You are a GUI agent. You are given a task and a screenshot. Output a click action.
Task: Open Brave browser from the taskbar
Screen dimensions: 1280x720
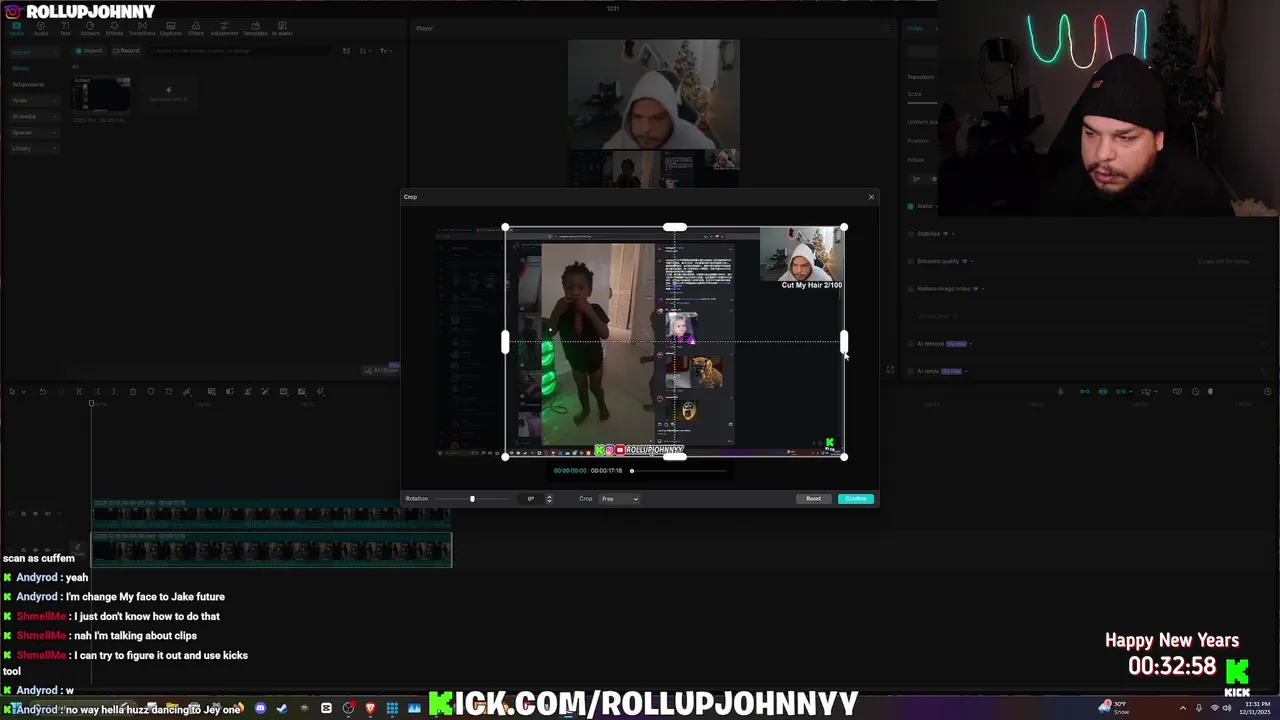(x=370, y=708)
